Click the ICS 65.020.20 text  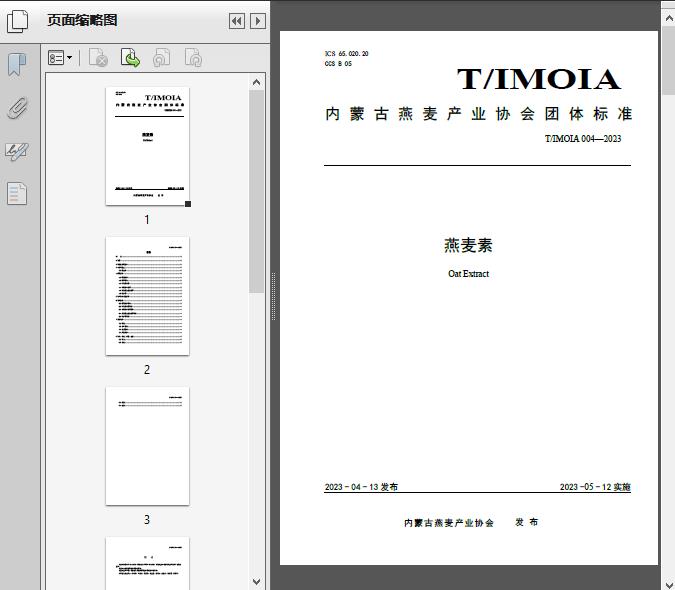pyautogui.click(x=347, y=54)
